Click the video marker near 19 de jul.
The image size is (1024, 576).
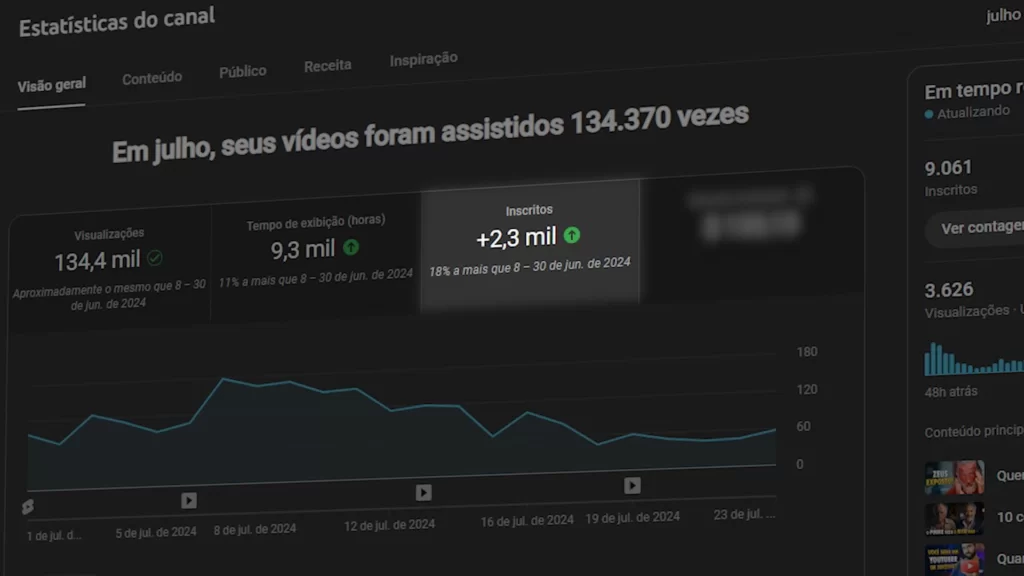coord(632,485)
